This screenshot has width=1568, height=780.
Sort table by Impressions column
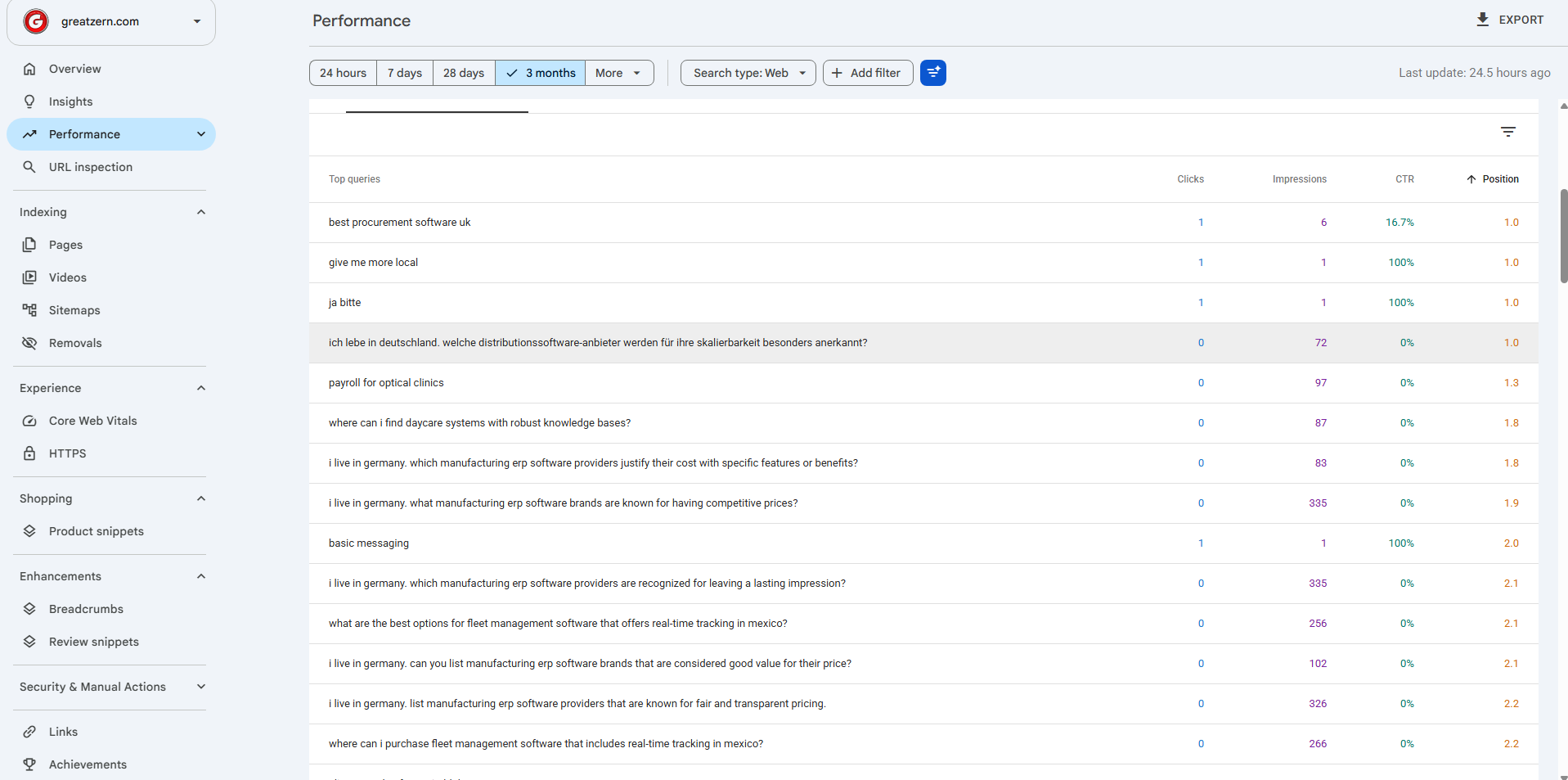pyautogui.click(x=1299, y=179)
